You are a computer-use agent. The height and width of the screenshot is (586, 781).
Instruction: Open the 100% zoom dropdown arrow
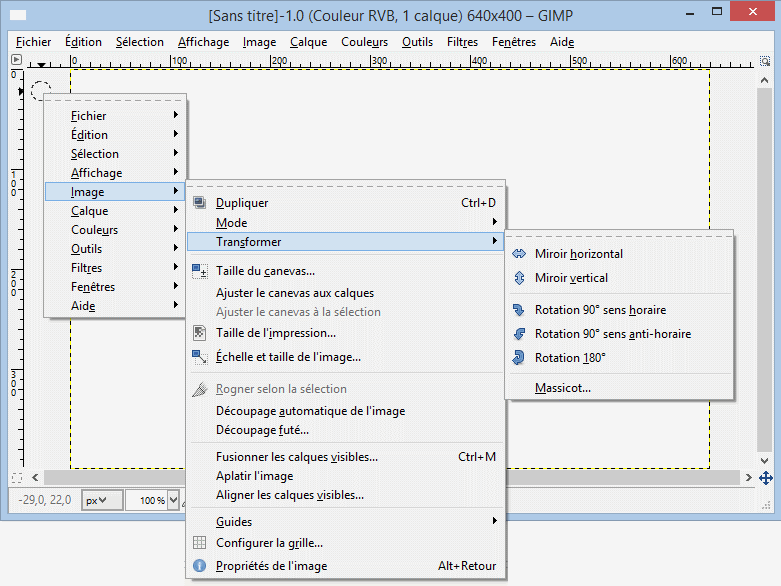[x=173, y=500]
